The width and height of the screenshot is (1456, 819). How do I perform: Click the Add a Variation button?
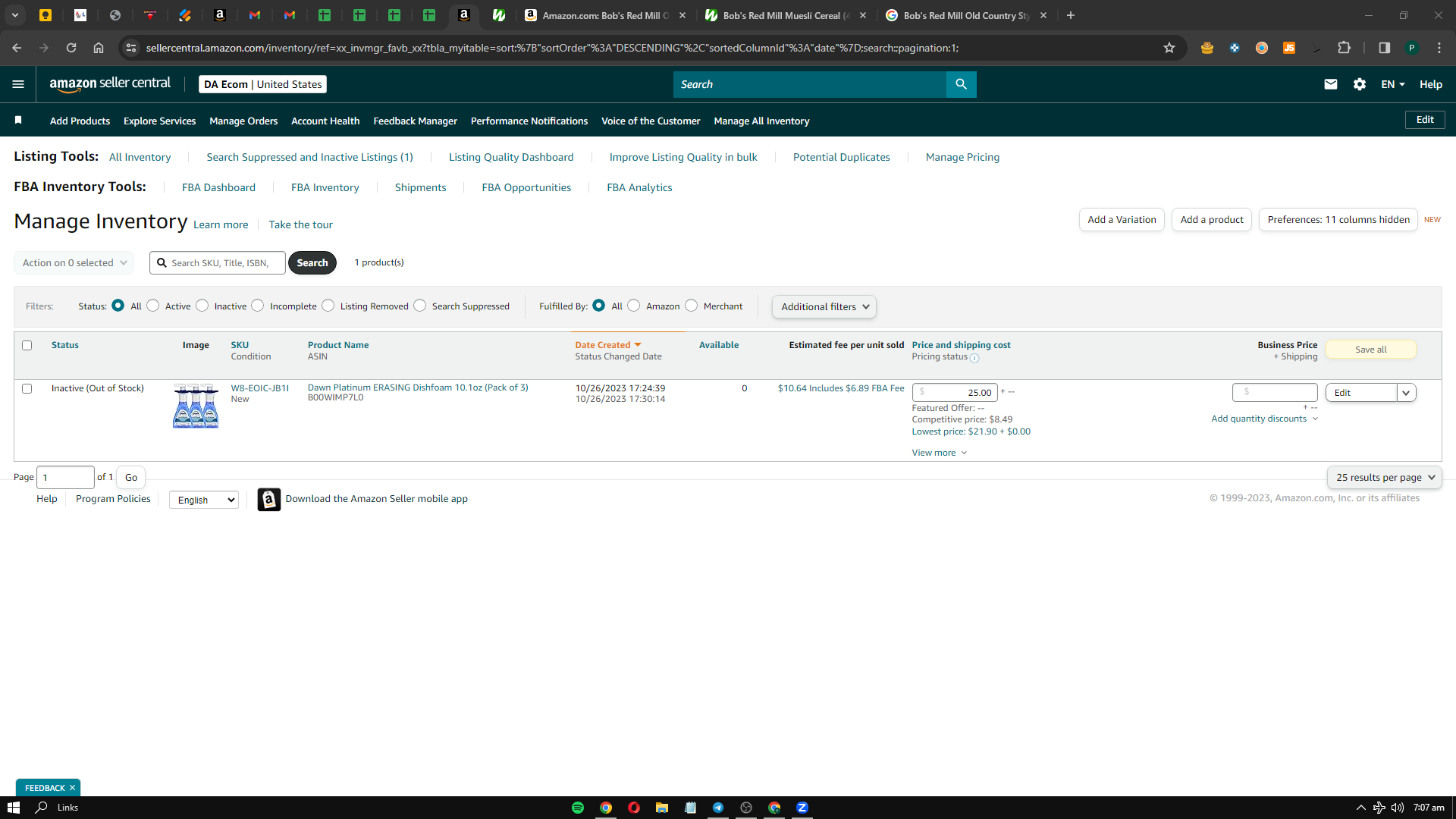point(1122,220)
